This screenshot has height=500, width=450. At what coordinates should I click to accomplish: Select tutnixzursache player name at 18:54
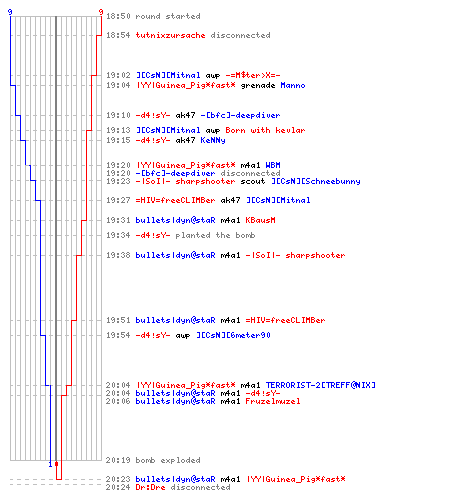click(x=170, y=35)
